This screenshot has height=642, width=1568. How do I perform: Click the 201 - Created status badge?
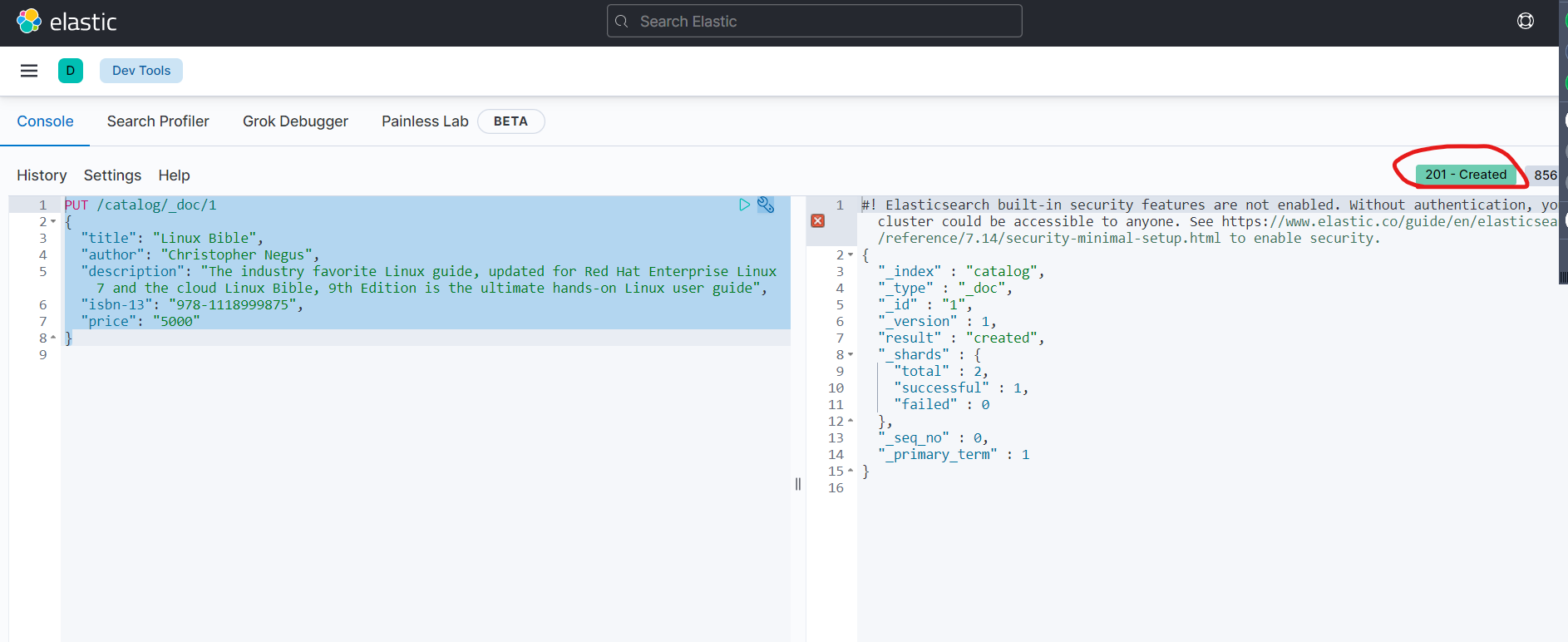pyautogui.click(x=1466, y=175)
